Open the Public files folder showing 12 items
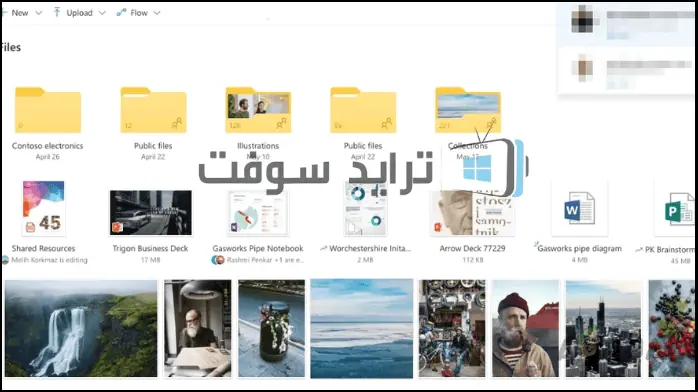The width and height of the screenshot is (698, 392). click(153, 110)
